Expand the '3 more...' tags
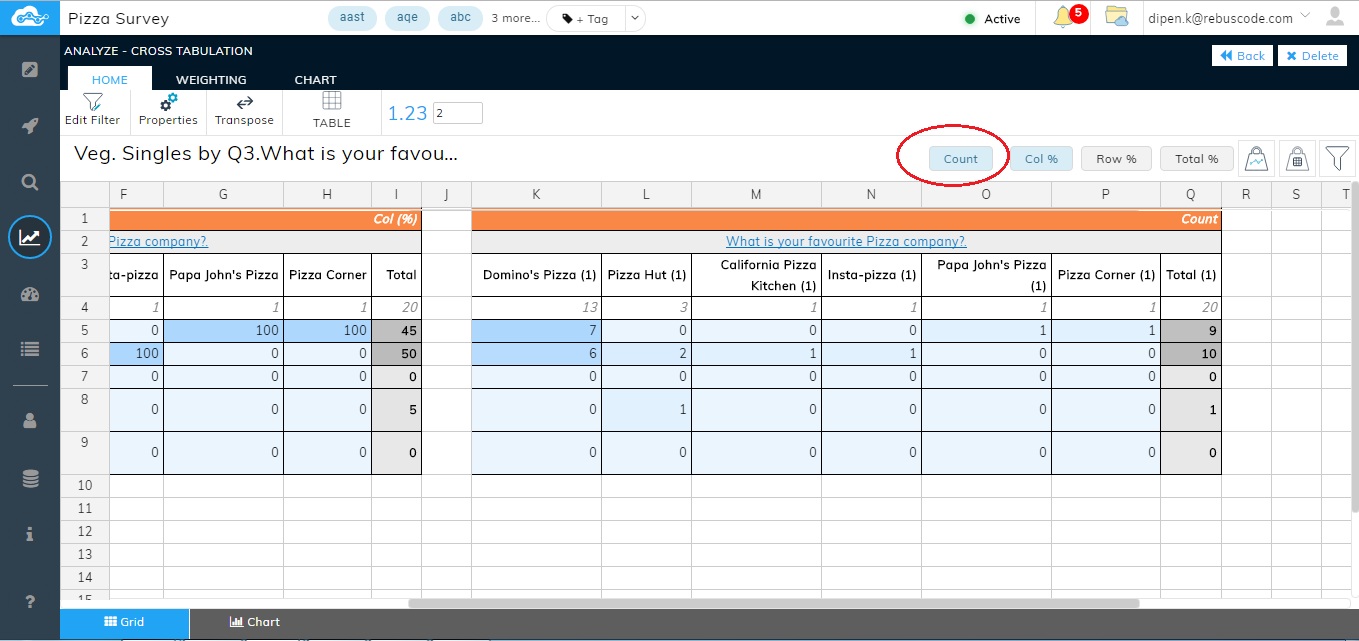This screenshot has width=1359, height=641. (515, 18)
